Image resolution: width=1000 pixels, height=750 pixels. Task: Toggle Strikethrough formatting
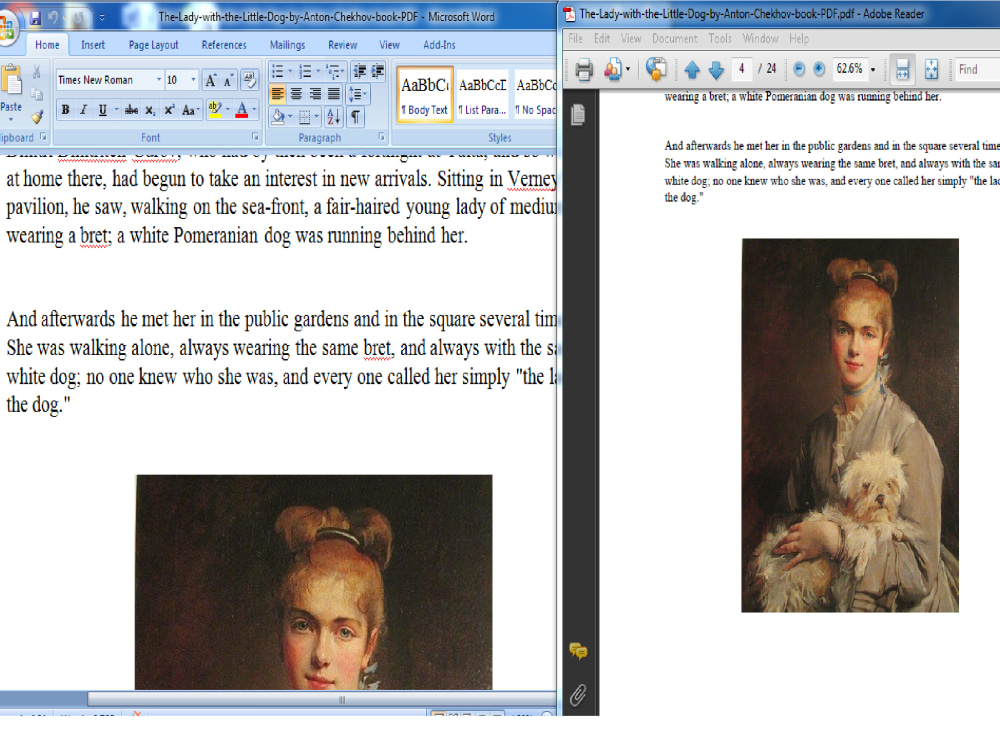[x=131, y=110]
